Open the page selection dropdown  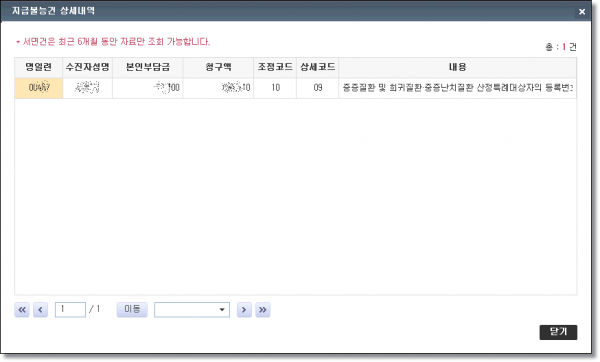[192, 310]
